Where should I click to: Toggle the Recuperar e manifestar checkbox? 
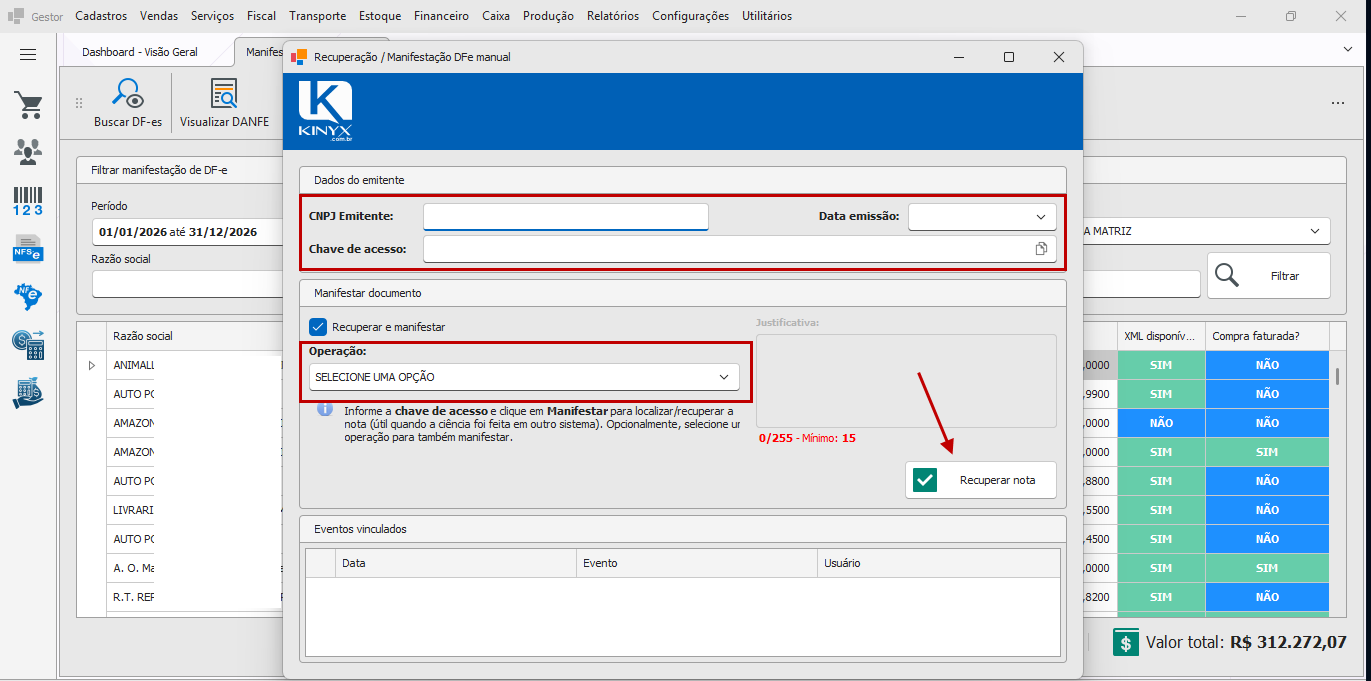pos(318,326)
